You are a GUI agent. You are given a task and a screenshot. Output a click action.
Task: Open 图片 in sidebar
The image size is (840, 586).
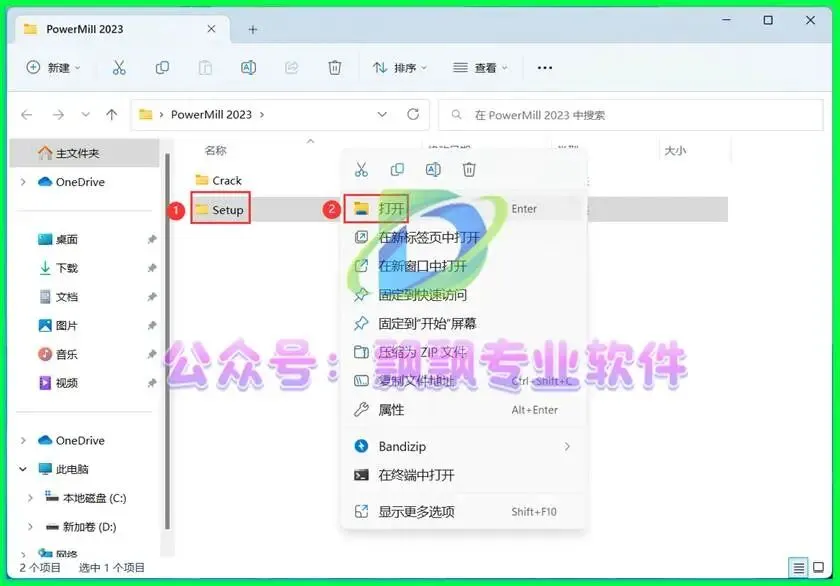point(66,326)
